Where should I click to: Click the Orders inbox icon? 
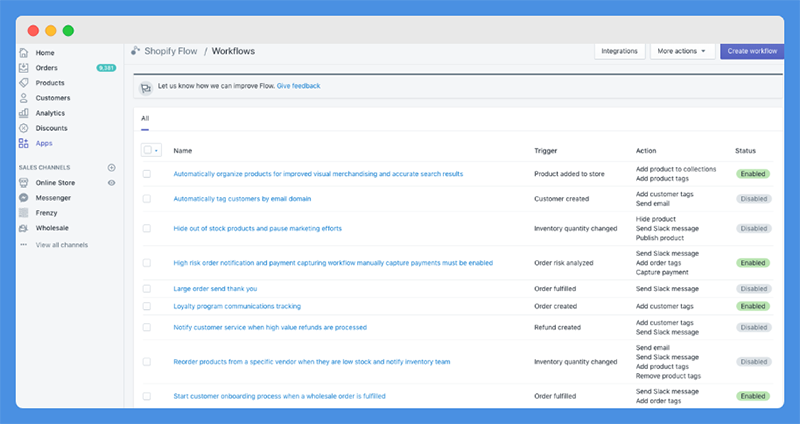[23, 67]
